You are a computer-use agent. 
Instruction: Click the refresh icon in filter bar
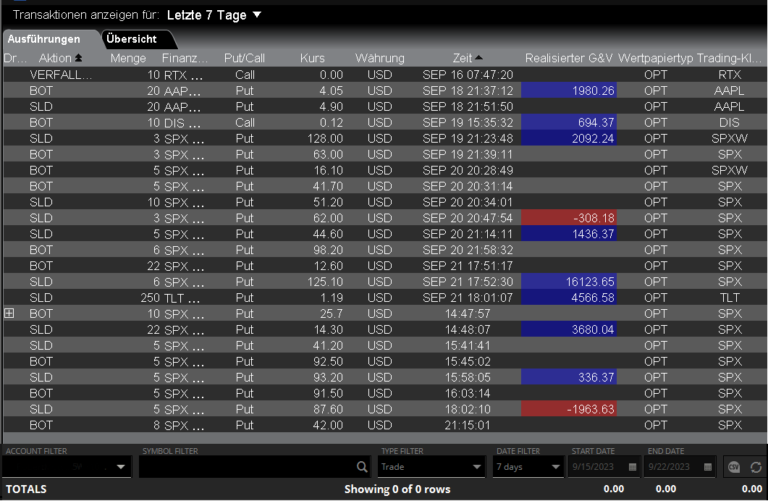point(756,466)
